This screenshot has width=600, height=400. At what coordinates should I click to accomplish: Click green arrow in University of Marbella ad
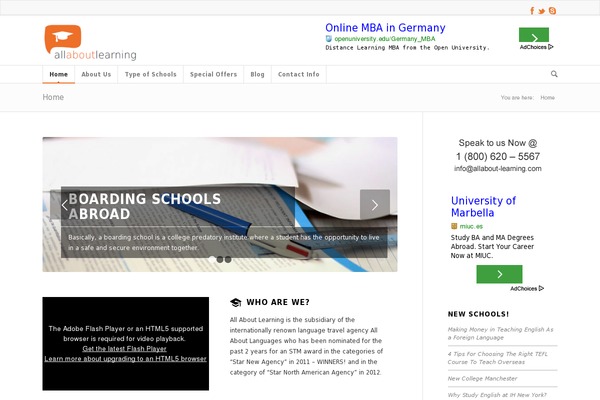pyautogui.click(x=499, y=274)
